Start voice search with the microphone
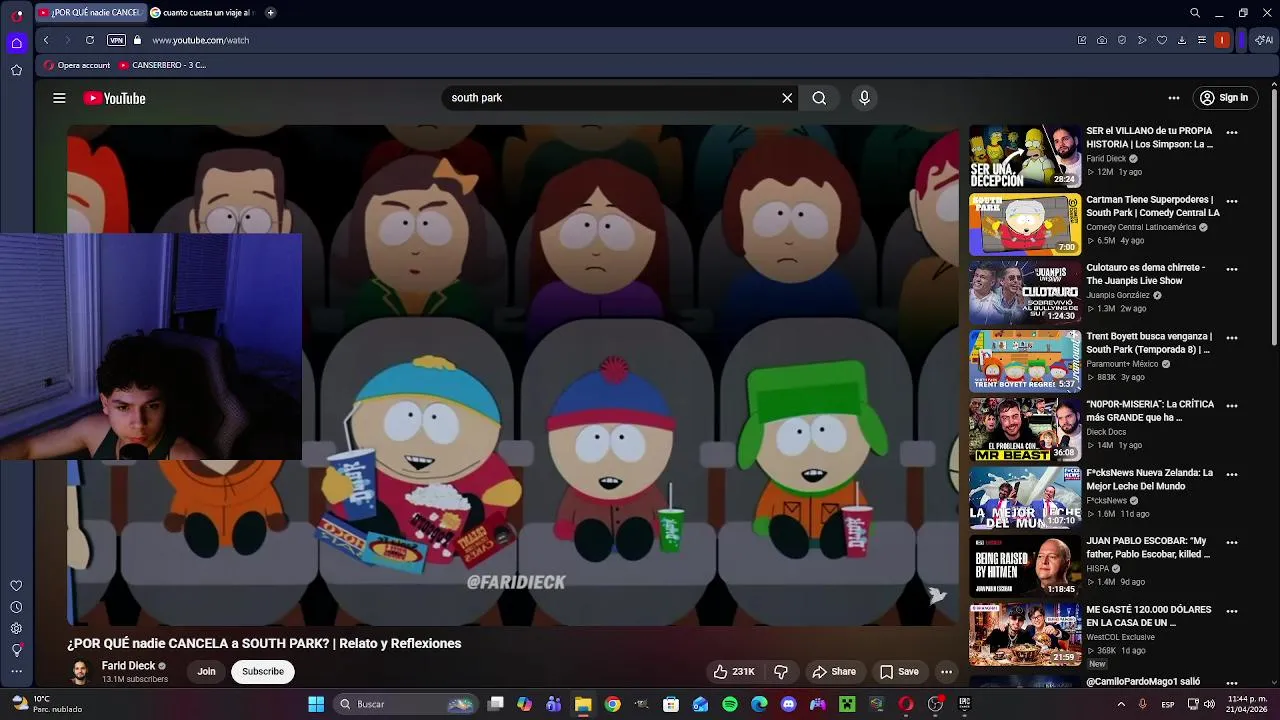The image size is (1280, 720). coord(865,98)
